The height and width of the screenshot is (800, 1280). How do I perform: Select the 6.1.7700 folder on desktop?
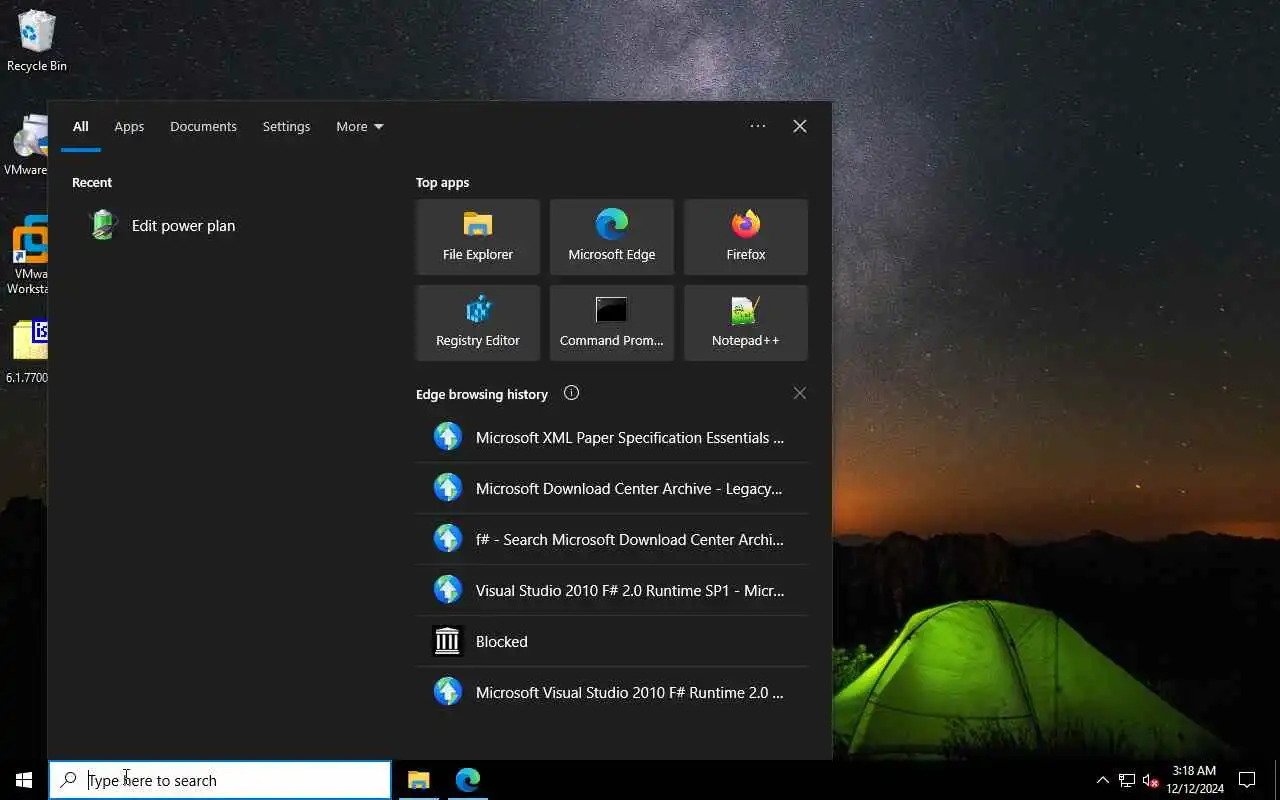(x=27, y=352)
